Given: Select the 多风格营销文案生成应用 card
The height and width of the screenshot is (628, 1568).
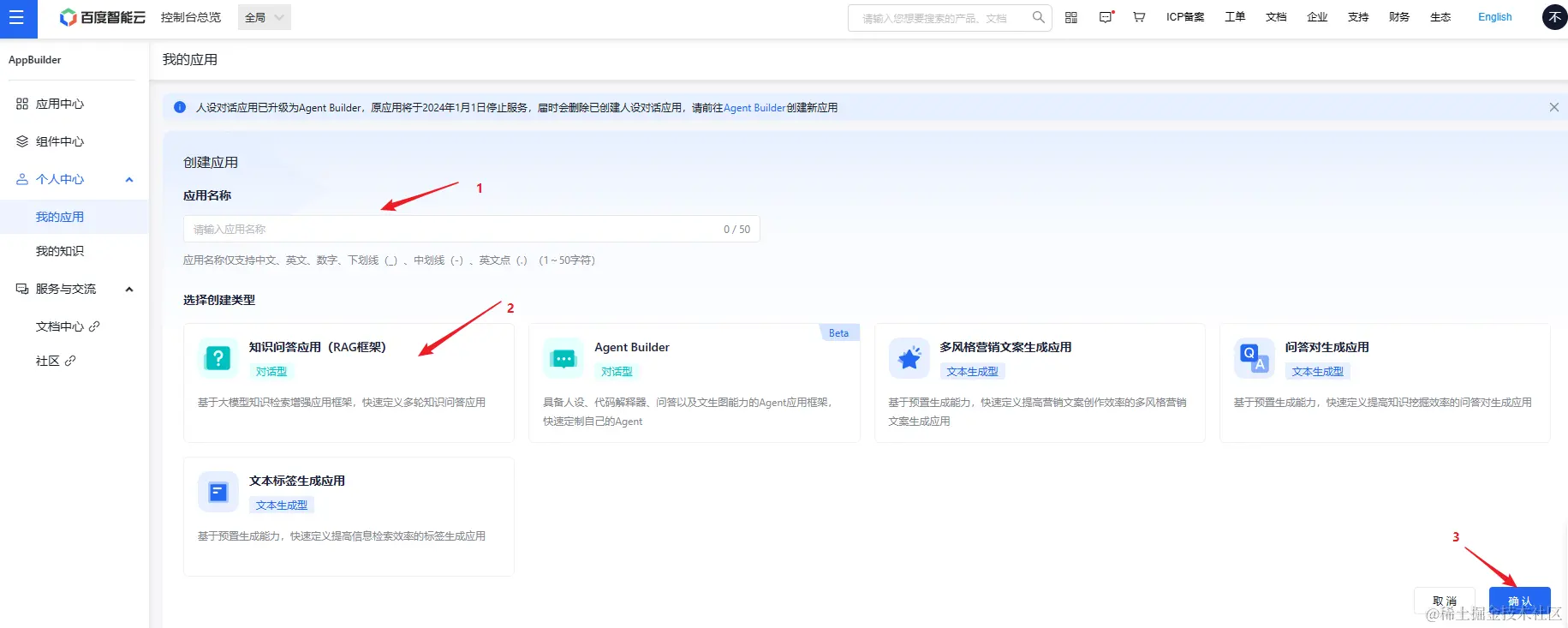Looking at the screenshot, I should click(x=1040, y=383).
